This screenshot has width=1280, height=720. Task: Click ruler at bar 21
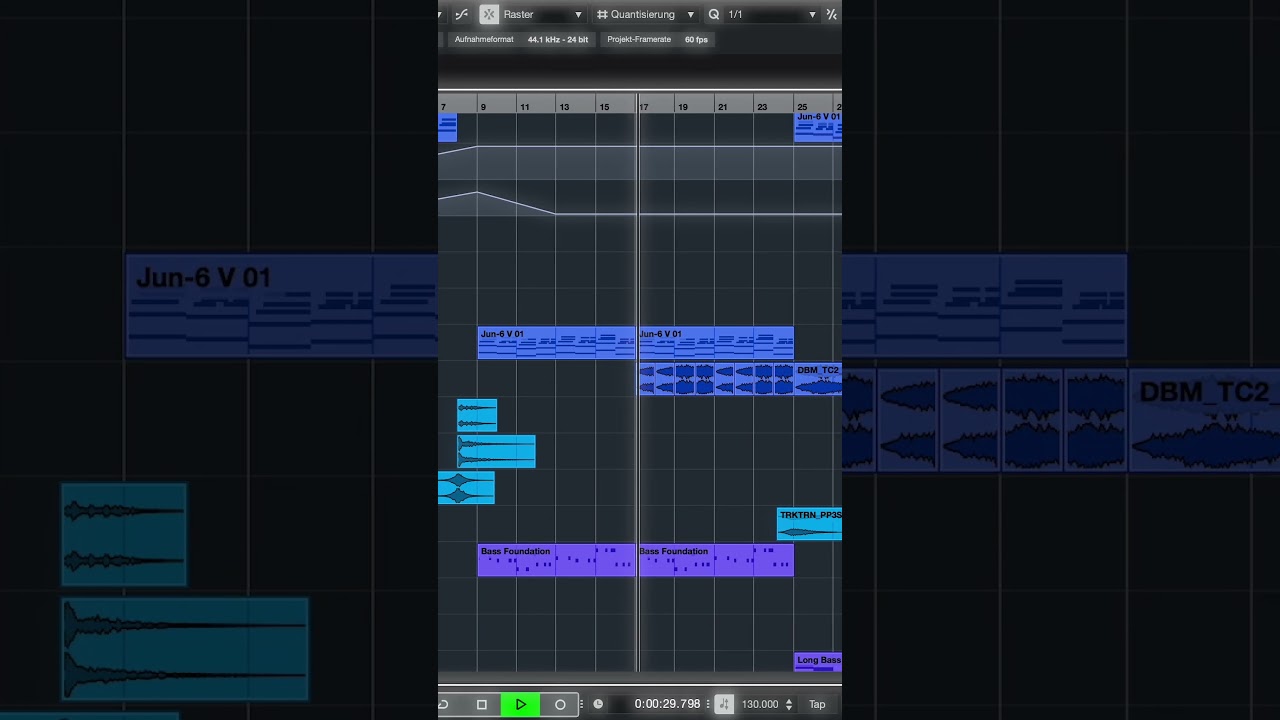tap(722, 106)
